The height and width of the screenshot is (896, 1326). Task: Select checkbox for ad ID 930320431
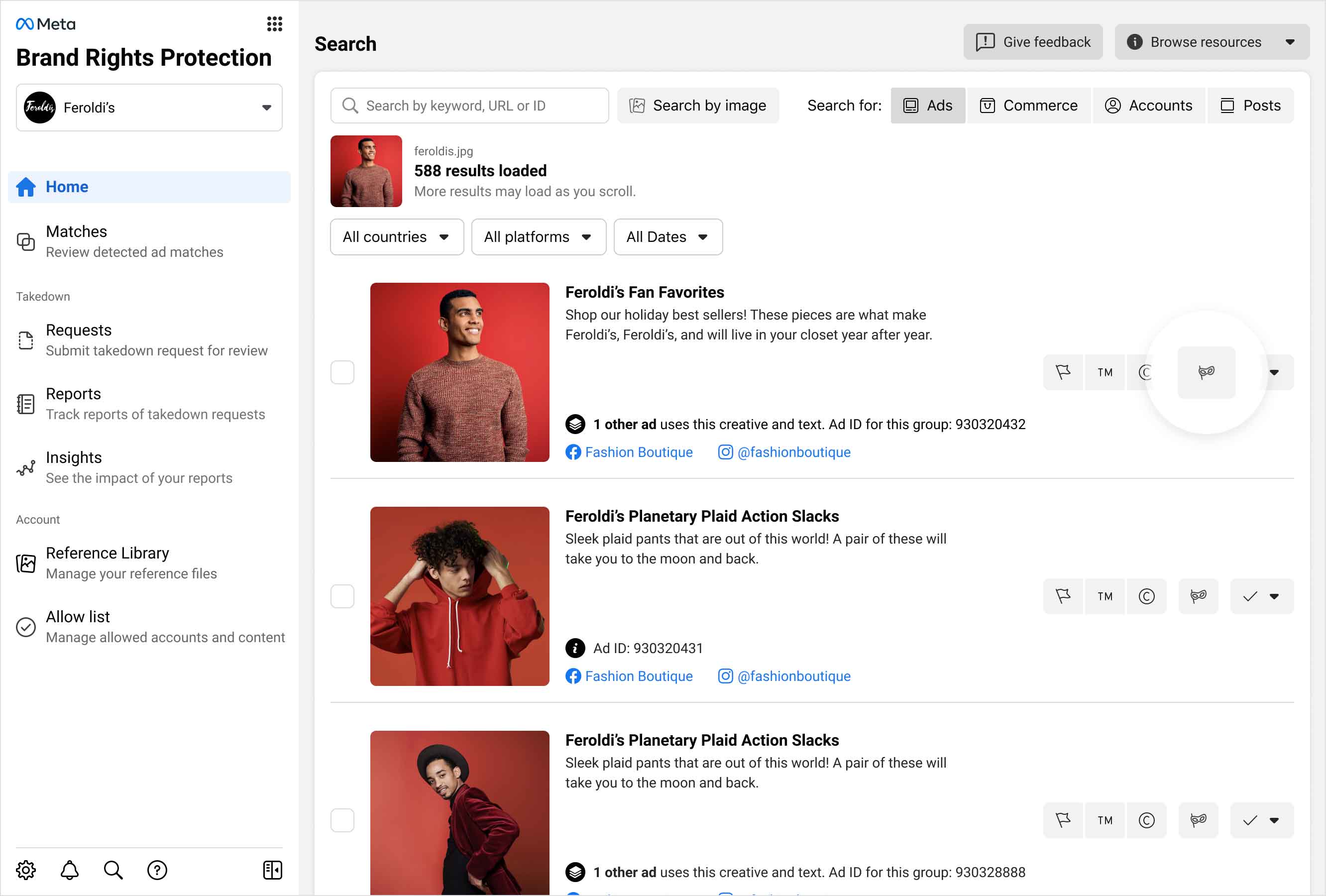(x=342, y=596)
